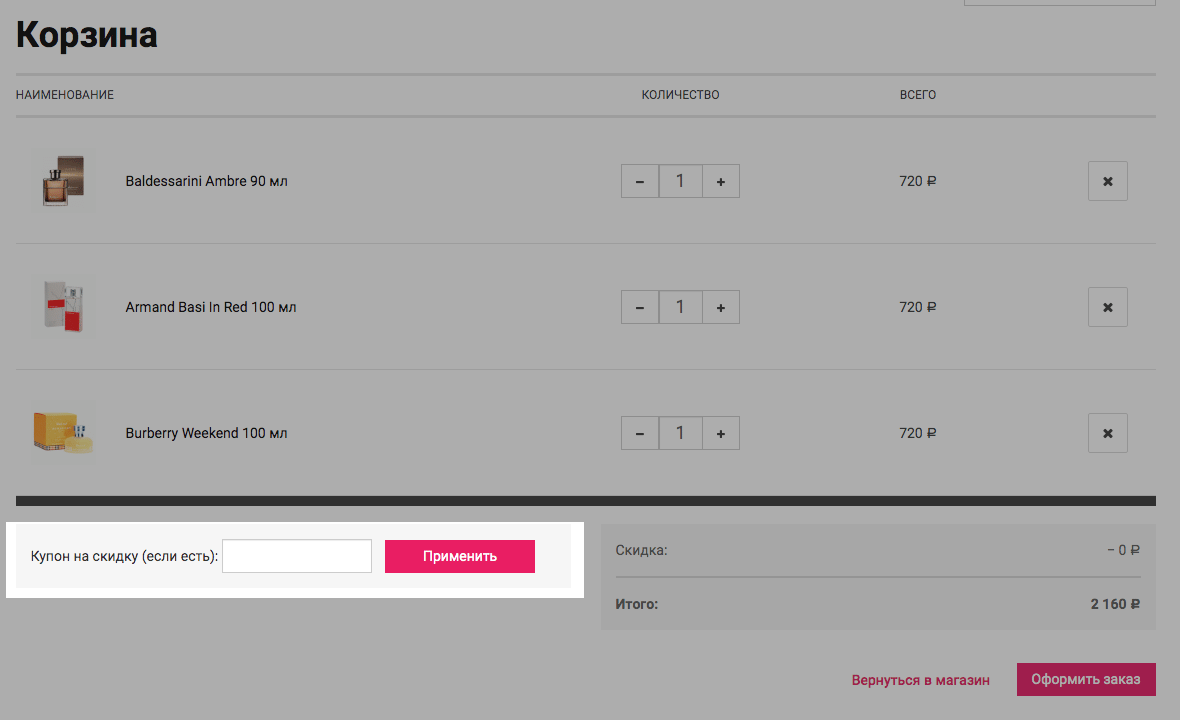Decrease quantity of Baldessarini Ambre

640,181
